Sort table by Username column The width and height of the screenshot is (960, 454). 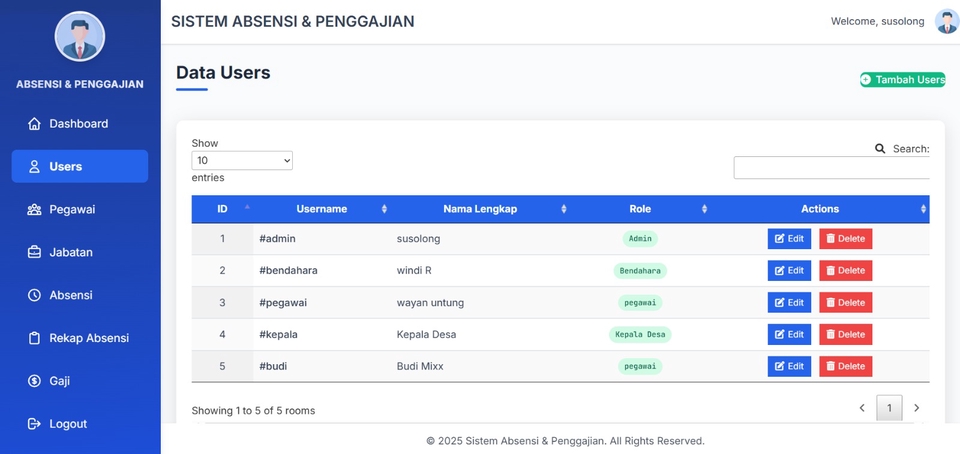[321, 209]
